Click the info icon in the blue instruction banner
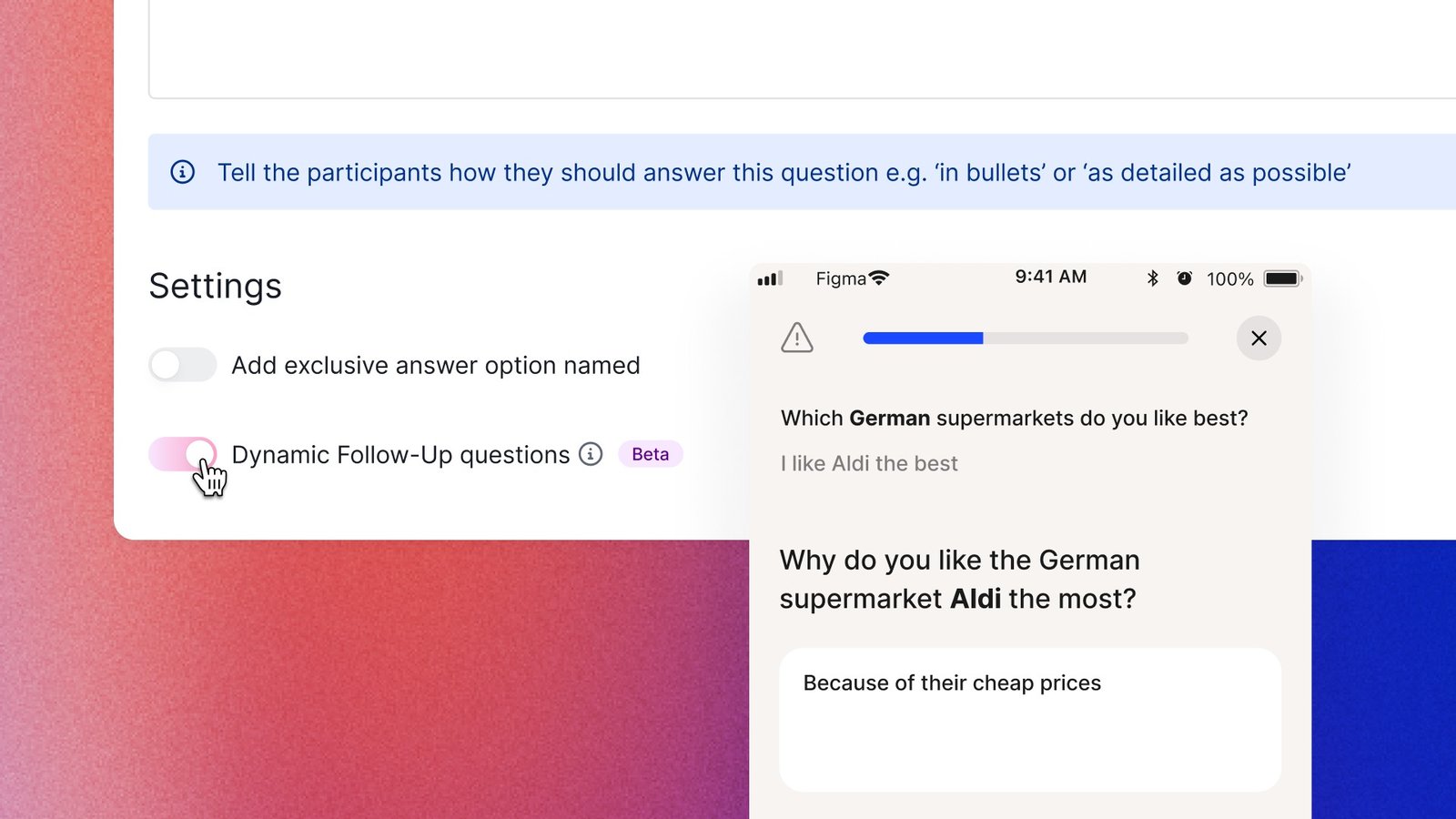Image resolution: width=1456 pixels, height=819 pixels. [x=183, y=172]
